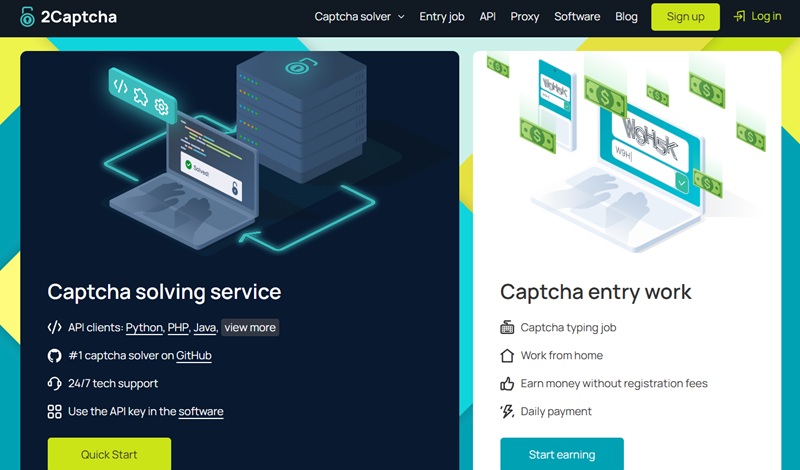Click the 2Captcha lock logo icon
Screen dimensions: 800x470
tap(27, 17)
